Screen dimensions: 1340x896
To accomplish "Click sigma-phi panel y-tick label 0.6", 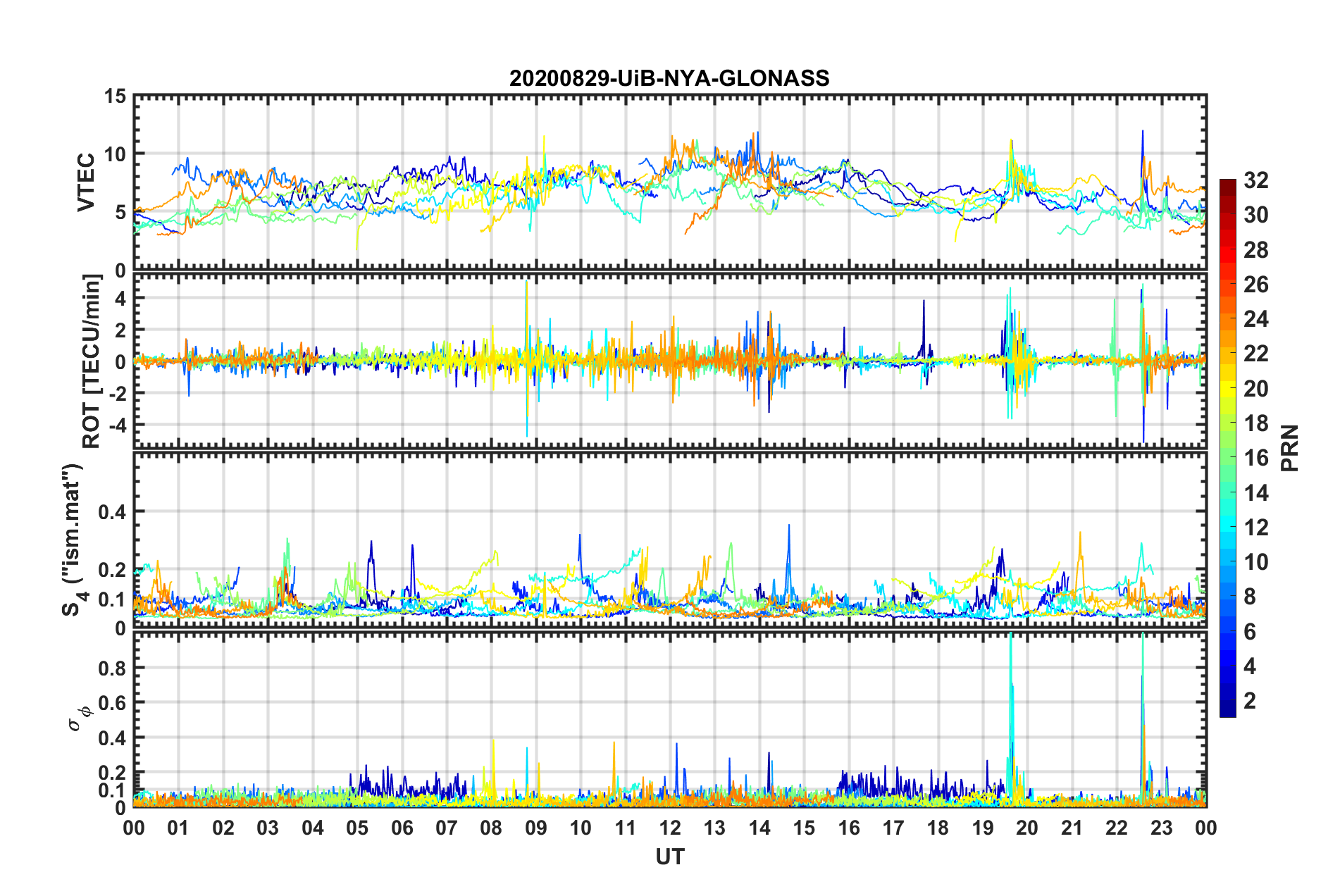I will (112, 703).
